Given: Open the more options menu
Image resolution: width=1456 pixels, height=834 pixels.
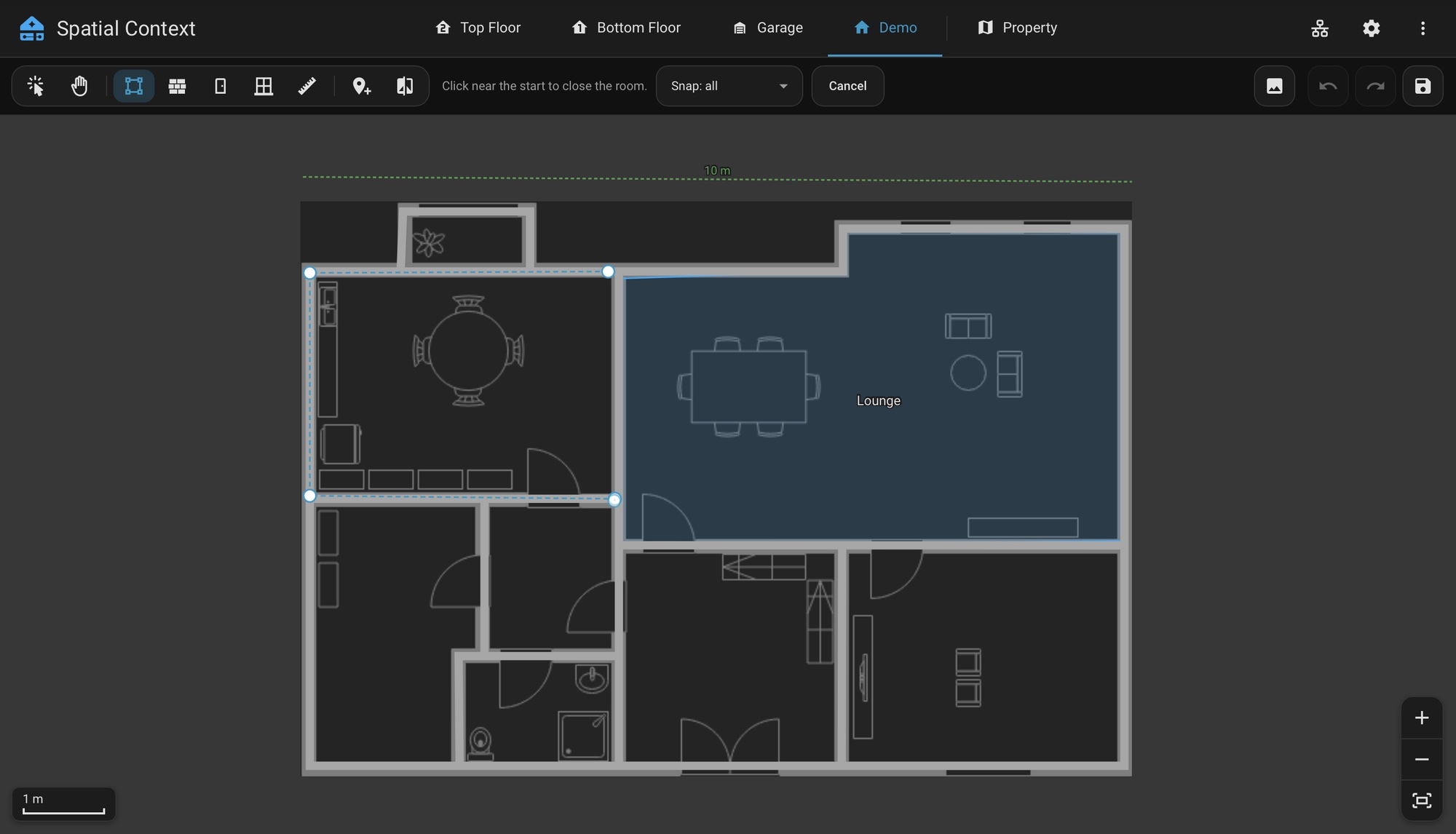Looking at the screenshot, I should (x=1423, y=28).
